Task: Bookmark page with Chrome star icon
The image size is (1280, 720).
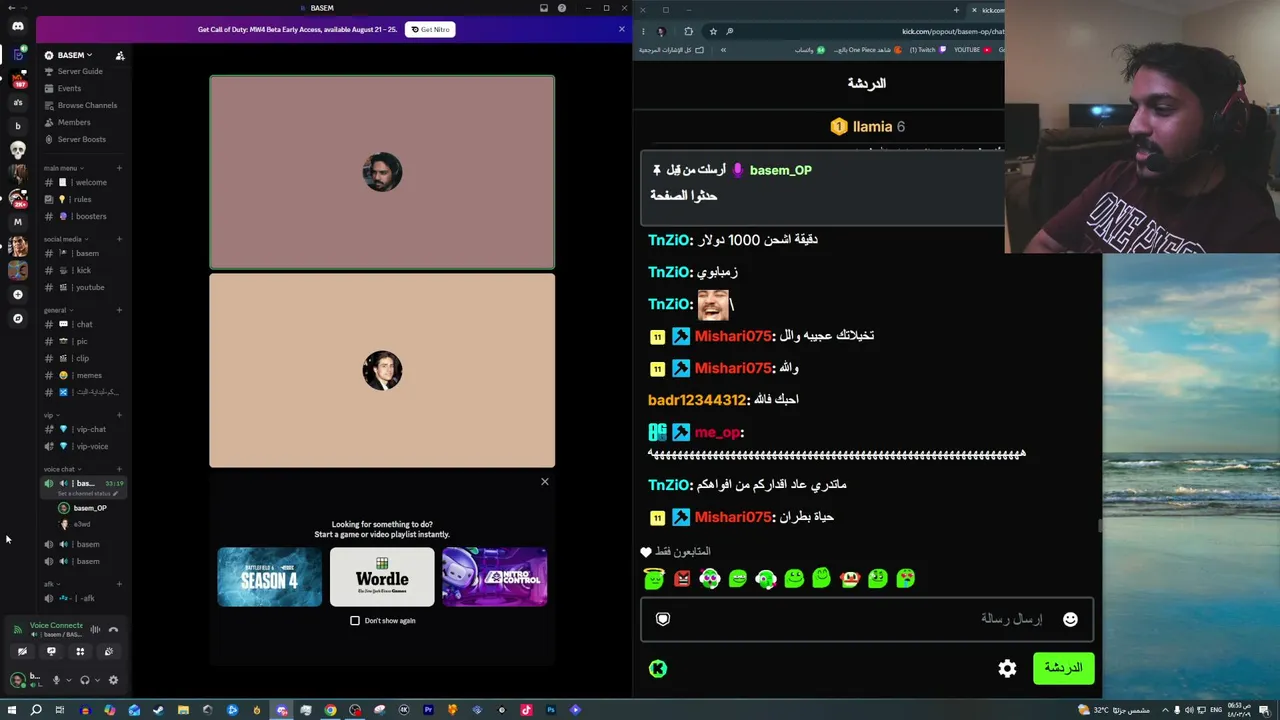Action: (x=712, y=31)
